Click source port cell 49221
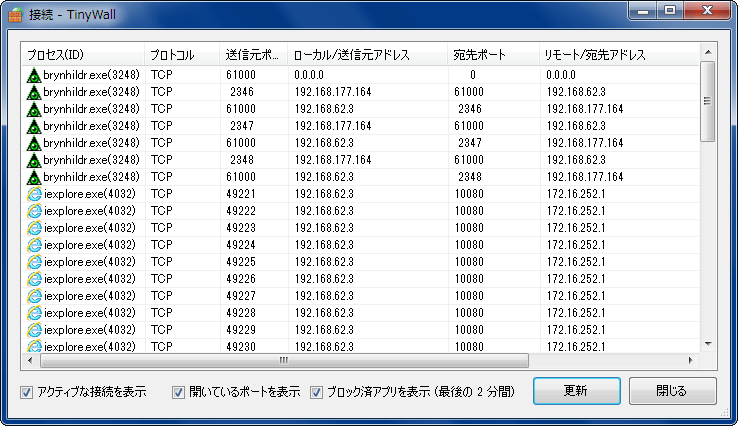Image resolution: width=738 pixels, height=426 pixels. coord(241,194)
